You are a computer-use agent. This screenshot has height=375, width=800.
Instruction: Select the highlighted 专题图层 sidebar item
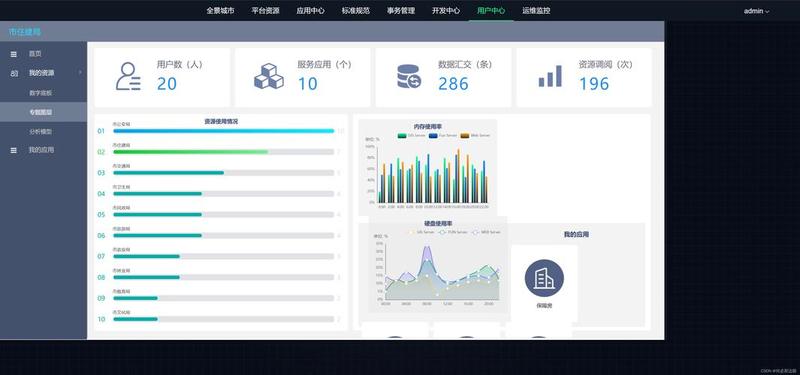(x=43, y=112)
